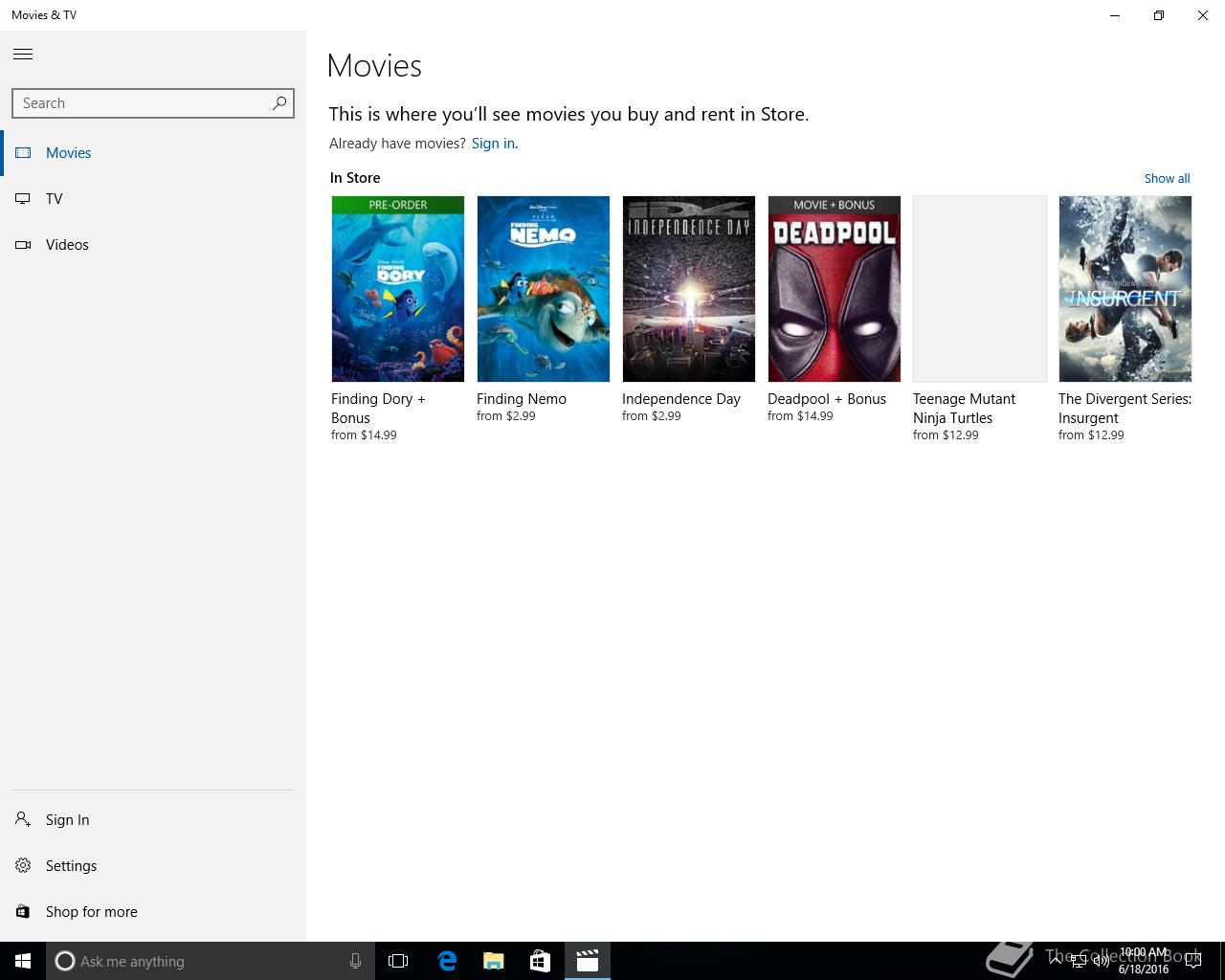This screenshot has height=980, width=1225.
Task: Open Windows Store from taskbar
Action: [x=541, y=961]
